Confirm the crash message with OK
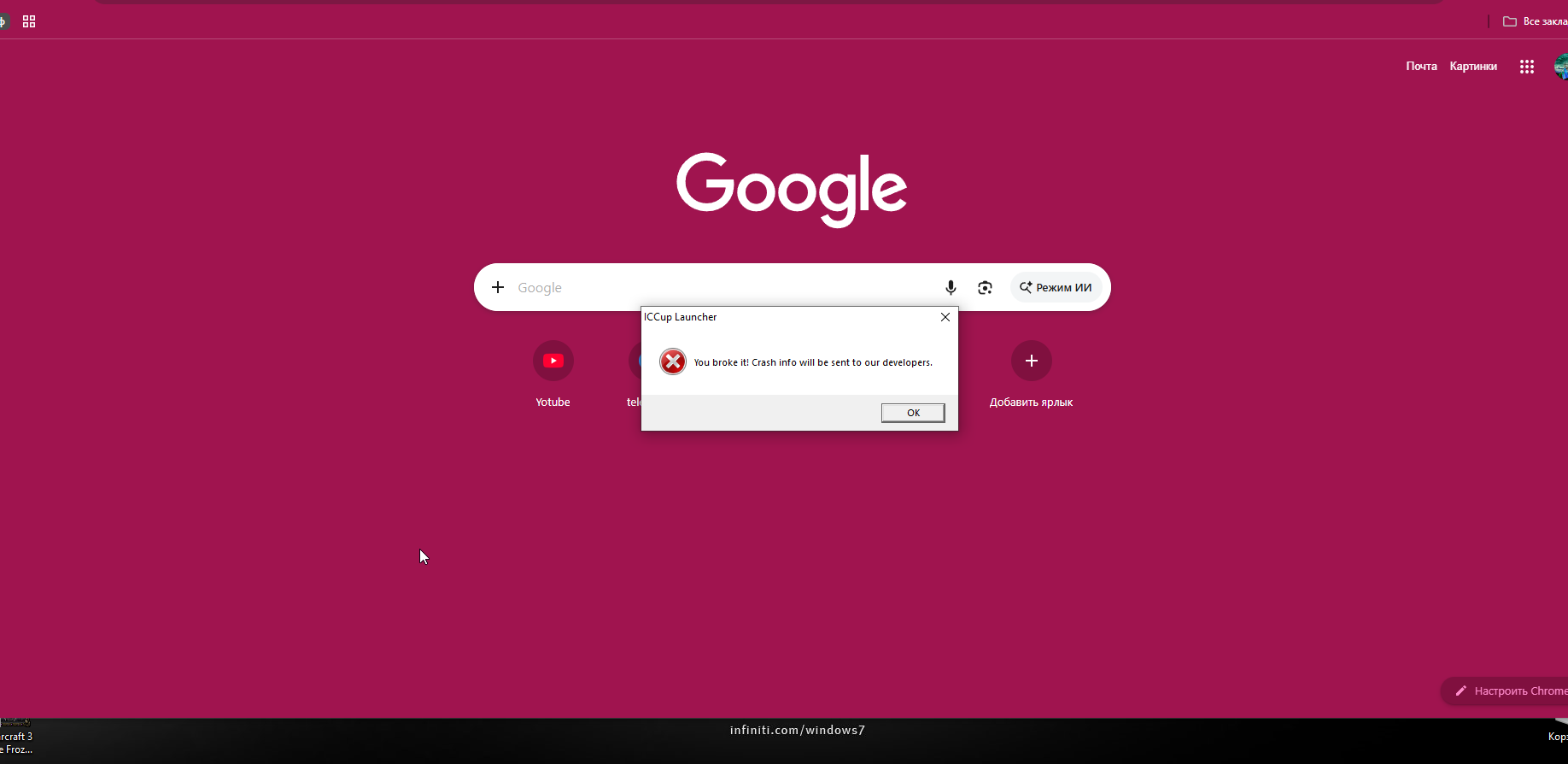 (x=913, y=413)
